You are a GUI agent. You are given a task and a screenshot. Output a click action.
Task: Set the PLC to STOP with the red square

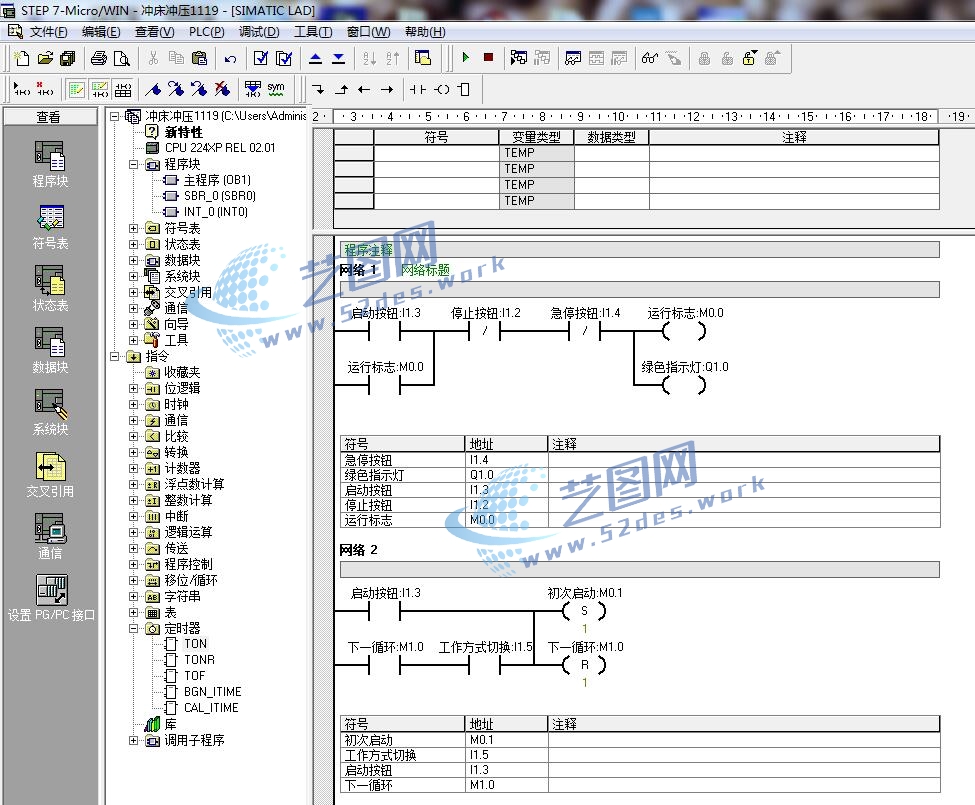(489, 58)
